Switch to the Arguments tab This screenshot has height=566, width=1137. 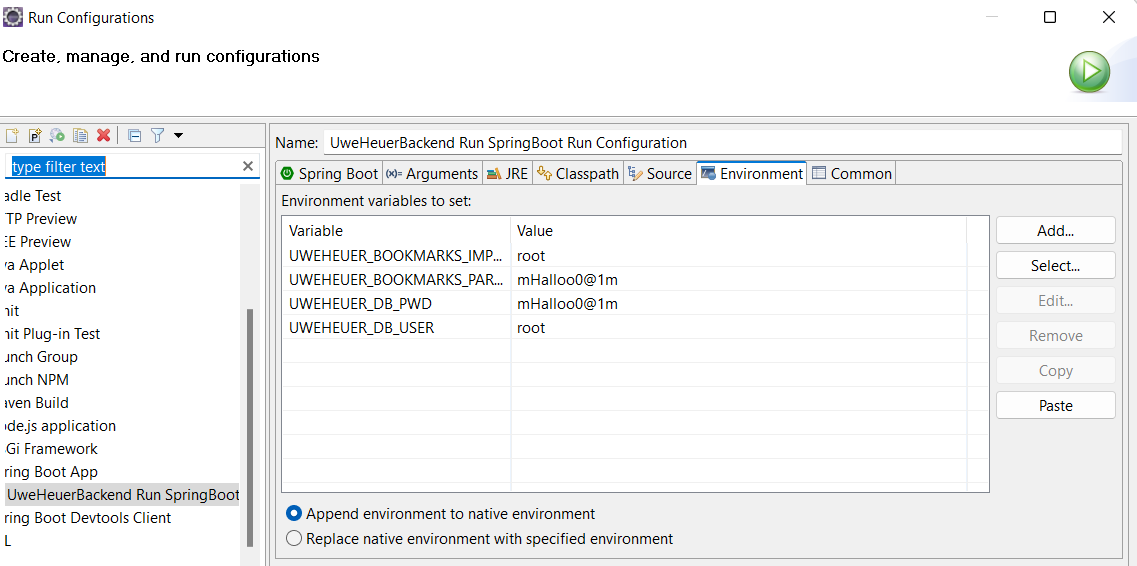(432, 174)
